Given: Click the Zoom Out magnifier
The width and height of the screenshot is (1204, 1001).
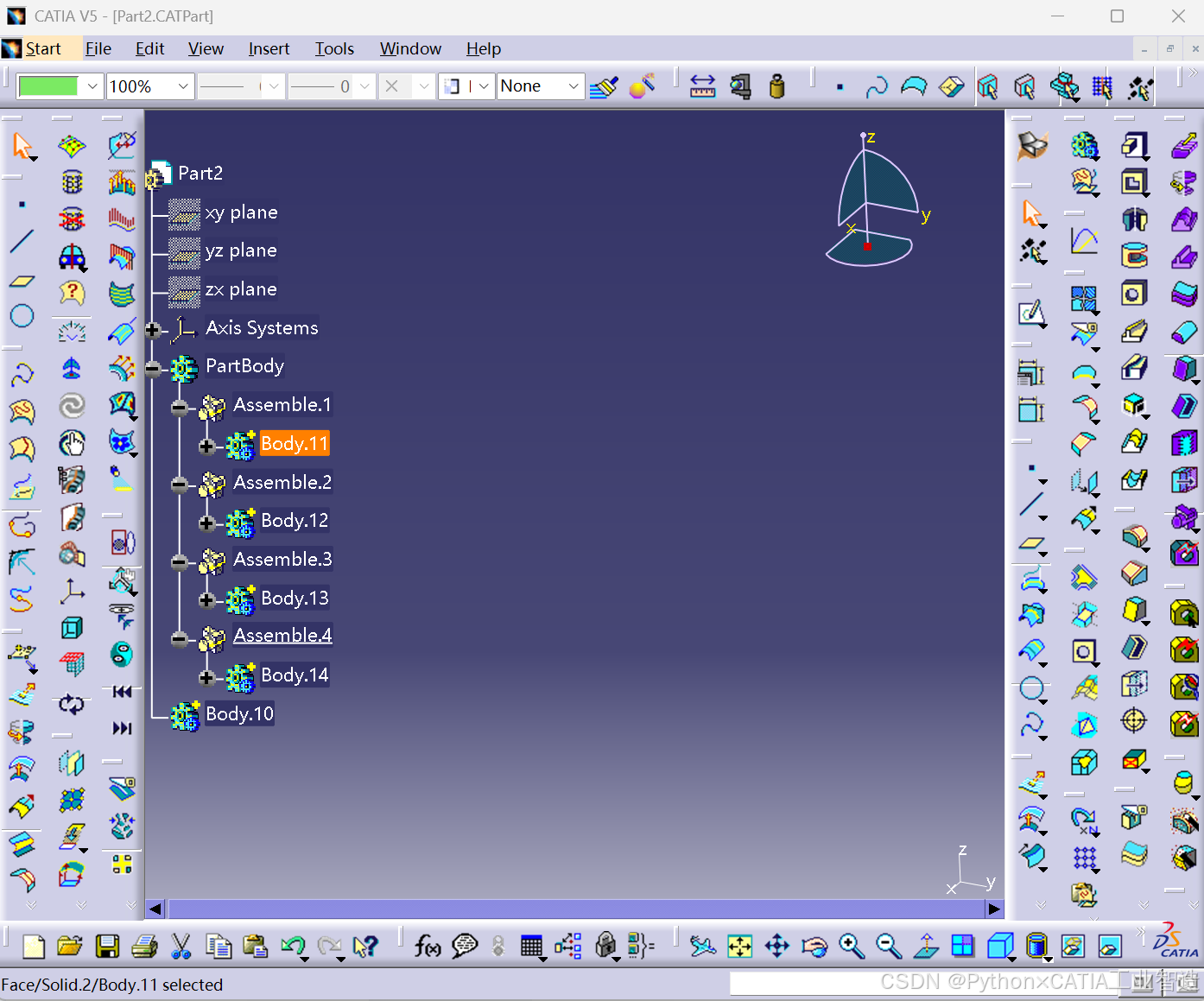Looking at the screenshot, I should coord(889,947).
